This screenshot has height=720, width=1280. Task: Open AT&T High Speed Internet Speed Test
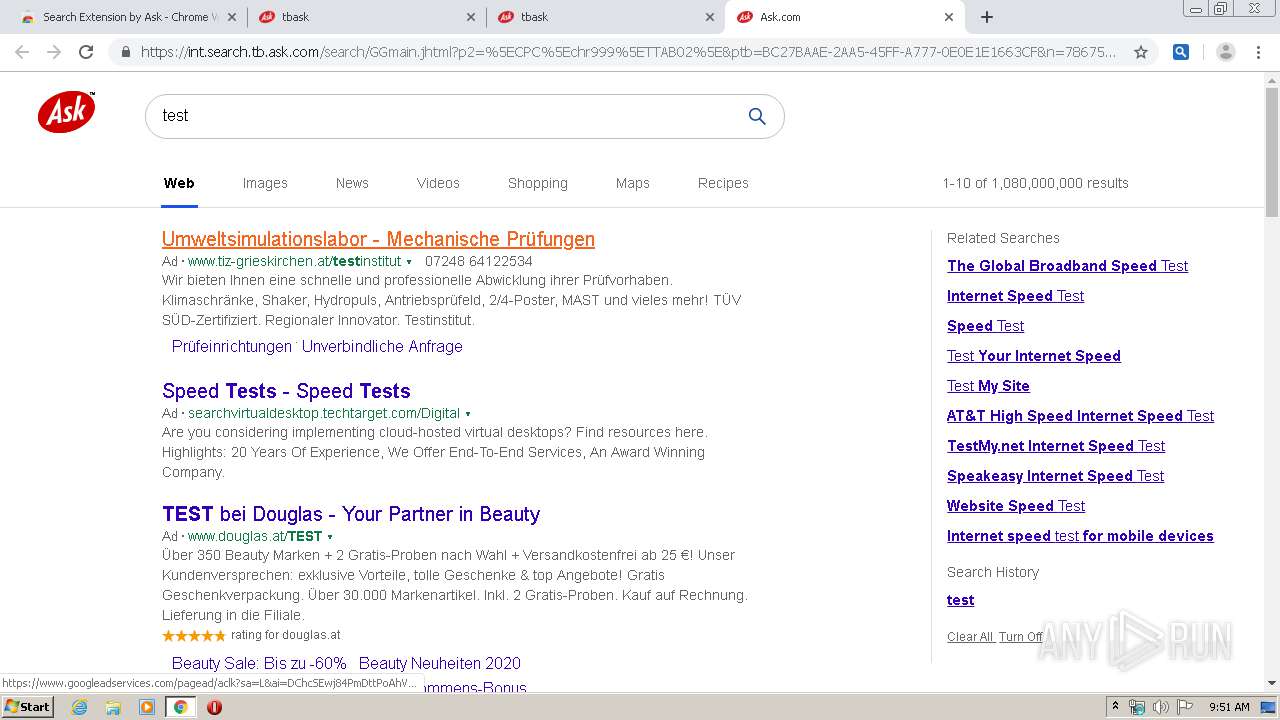1080,416
